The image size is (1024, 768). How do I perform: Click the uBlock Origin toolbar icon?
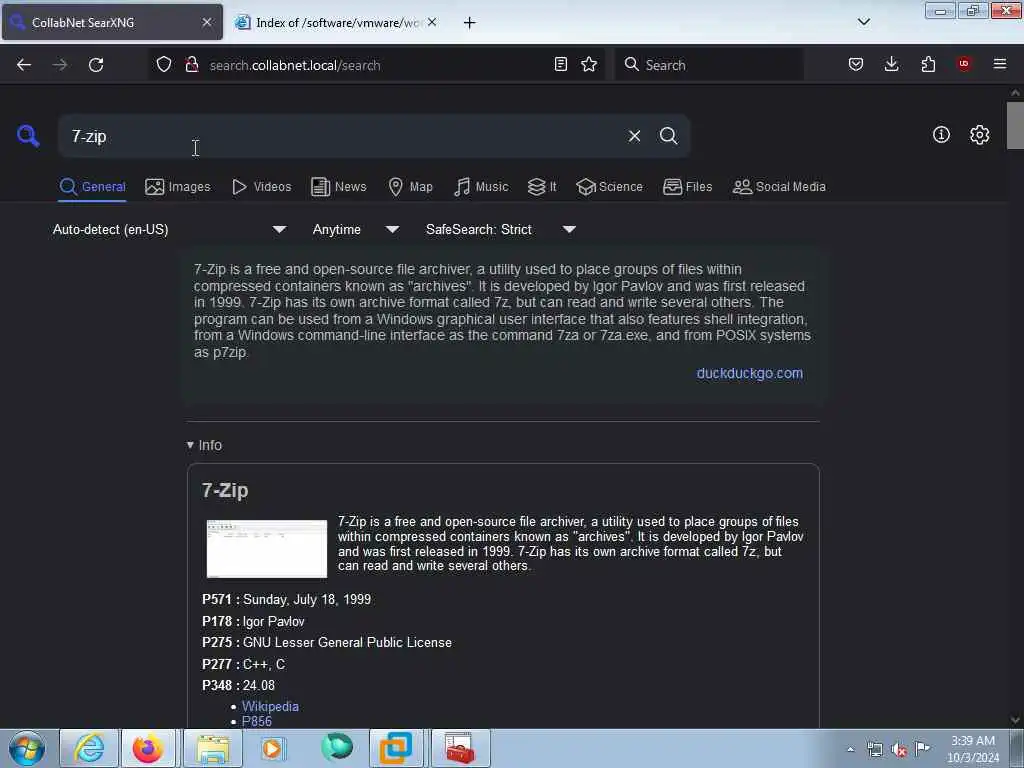[x=964, y=63]
